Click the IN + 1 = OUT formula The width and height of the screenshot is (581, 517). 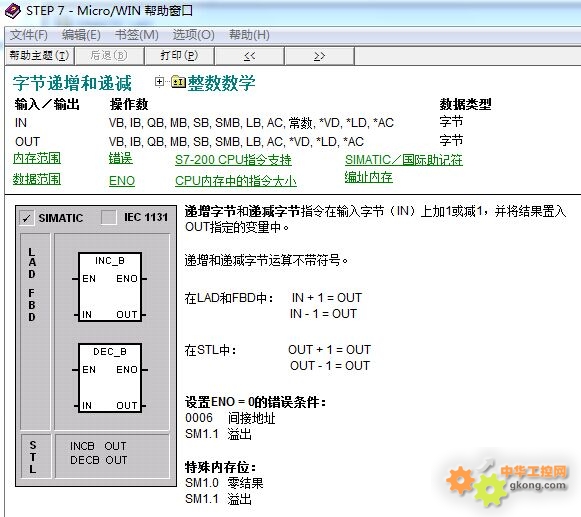[327, 298]
